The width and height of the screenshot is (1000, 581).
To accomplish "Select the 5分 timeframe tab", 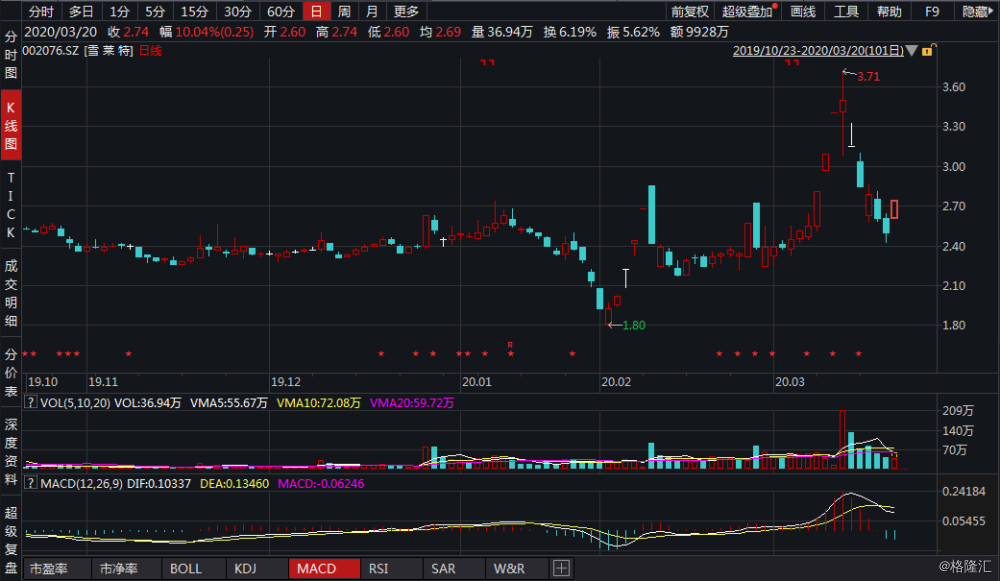I will (x=154, y=12).
